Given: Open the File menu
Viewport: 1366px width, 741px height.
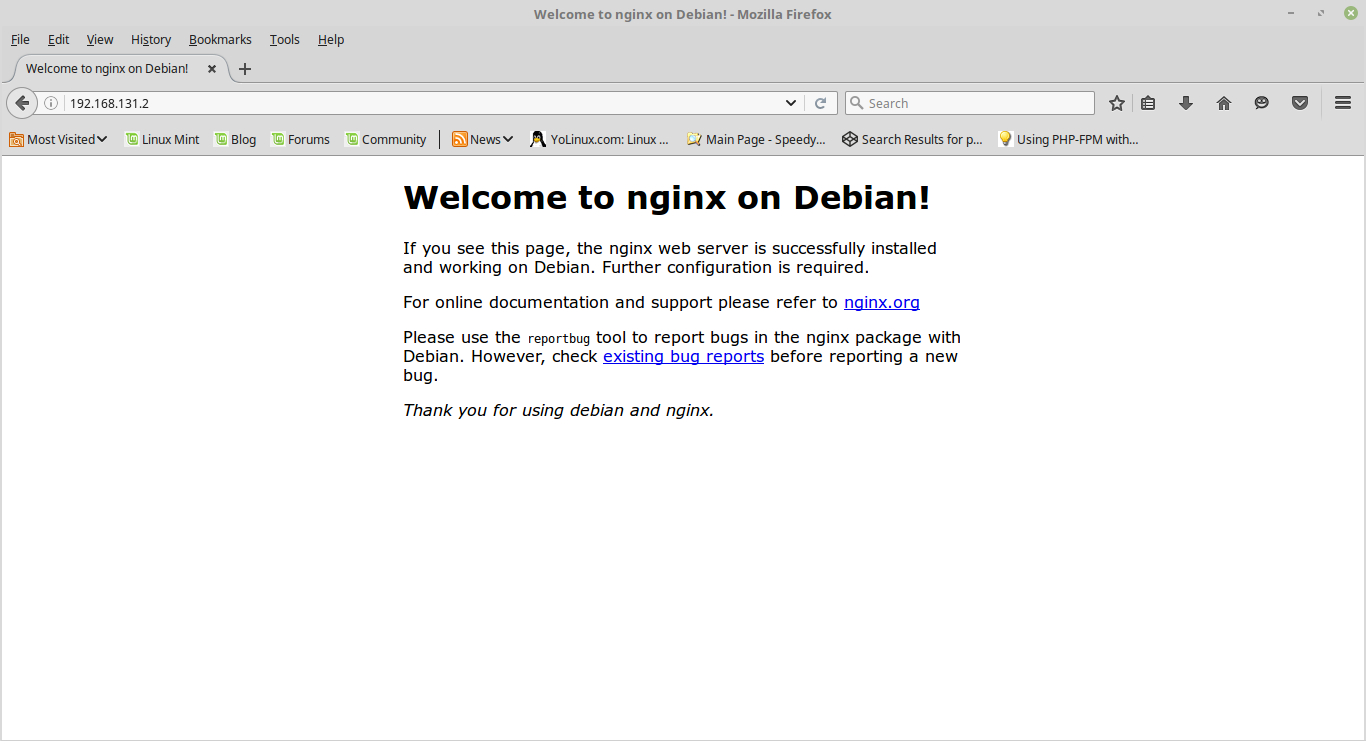Looking at the screenshot, I should point(20,39).
